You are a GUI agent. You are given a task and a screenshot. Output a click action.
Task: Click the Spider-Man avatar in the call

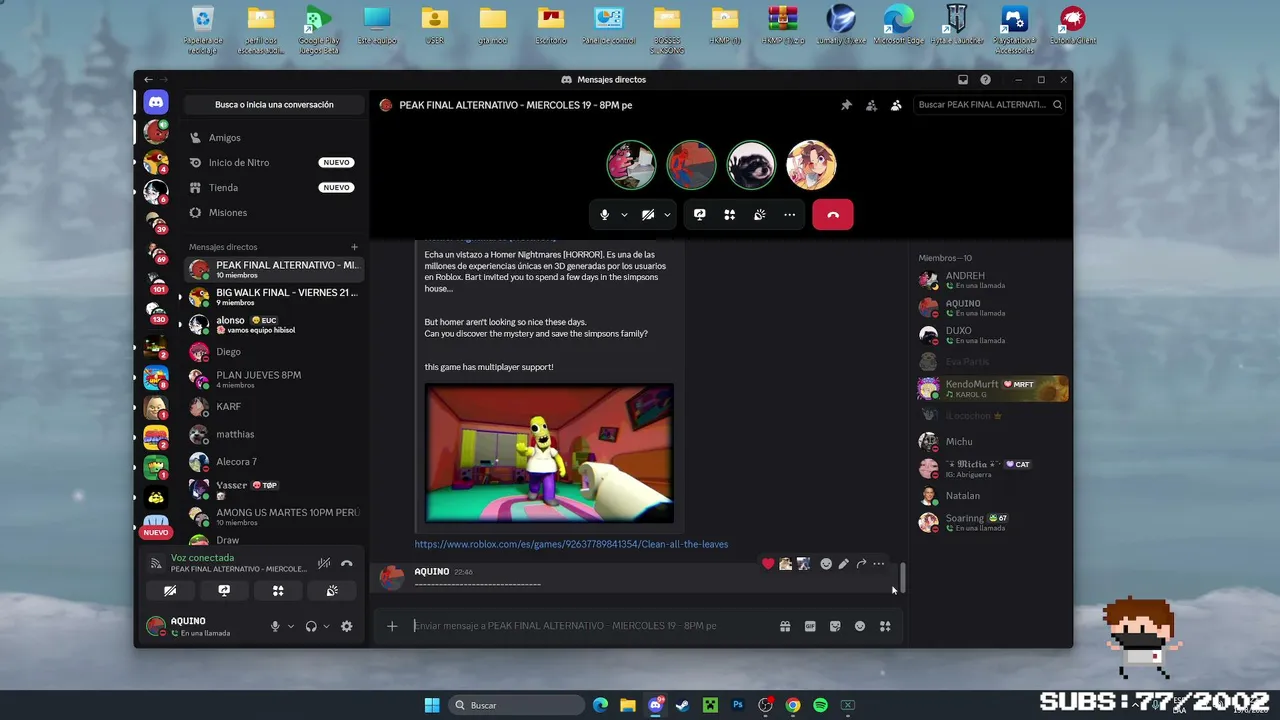point(691,165)
